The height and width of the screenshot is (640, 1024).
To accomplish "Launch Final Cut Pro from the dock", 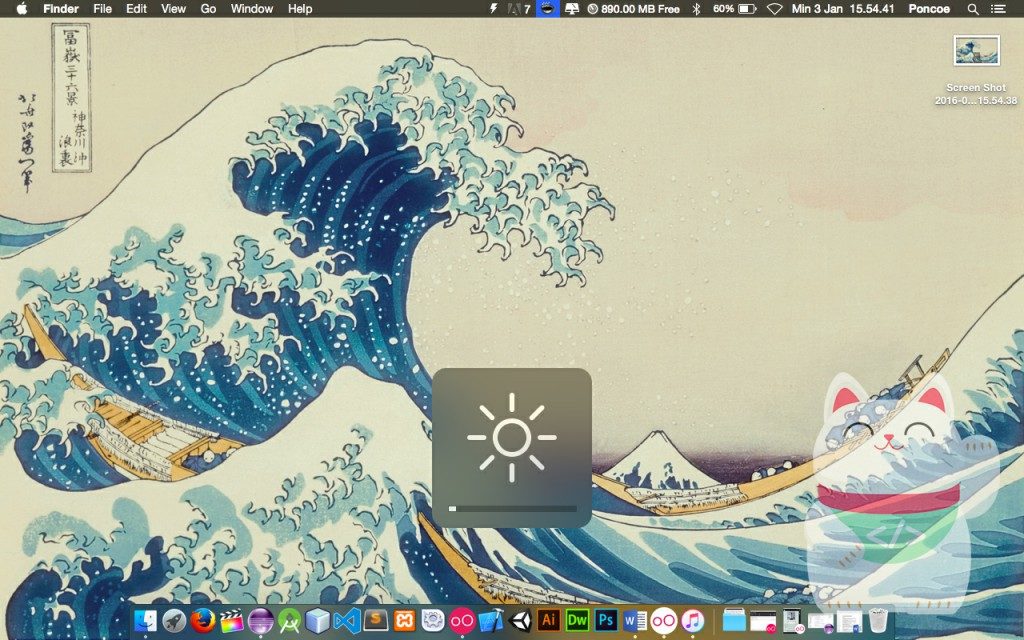I will (x=232, y=620).
